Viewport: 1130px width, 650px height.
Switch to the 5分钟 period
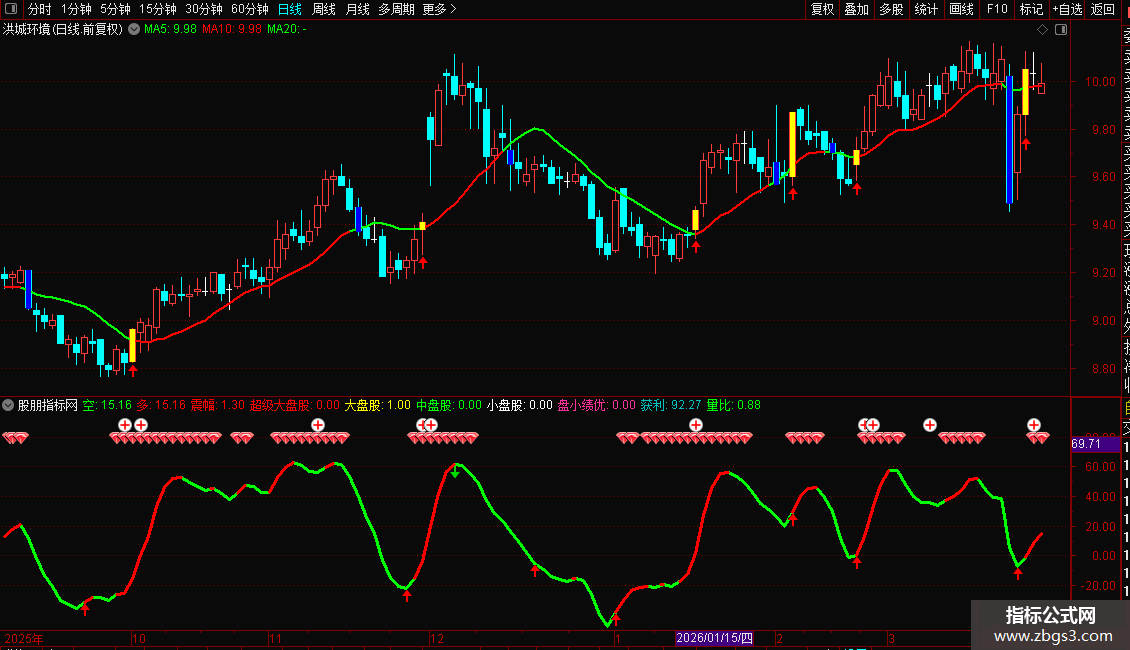click(x=115, y=9)
